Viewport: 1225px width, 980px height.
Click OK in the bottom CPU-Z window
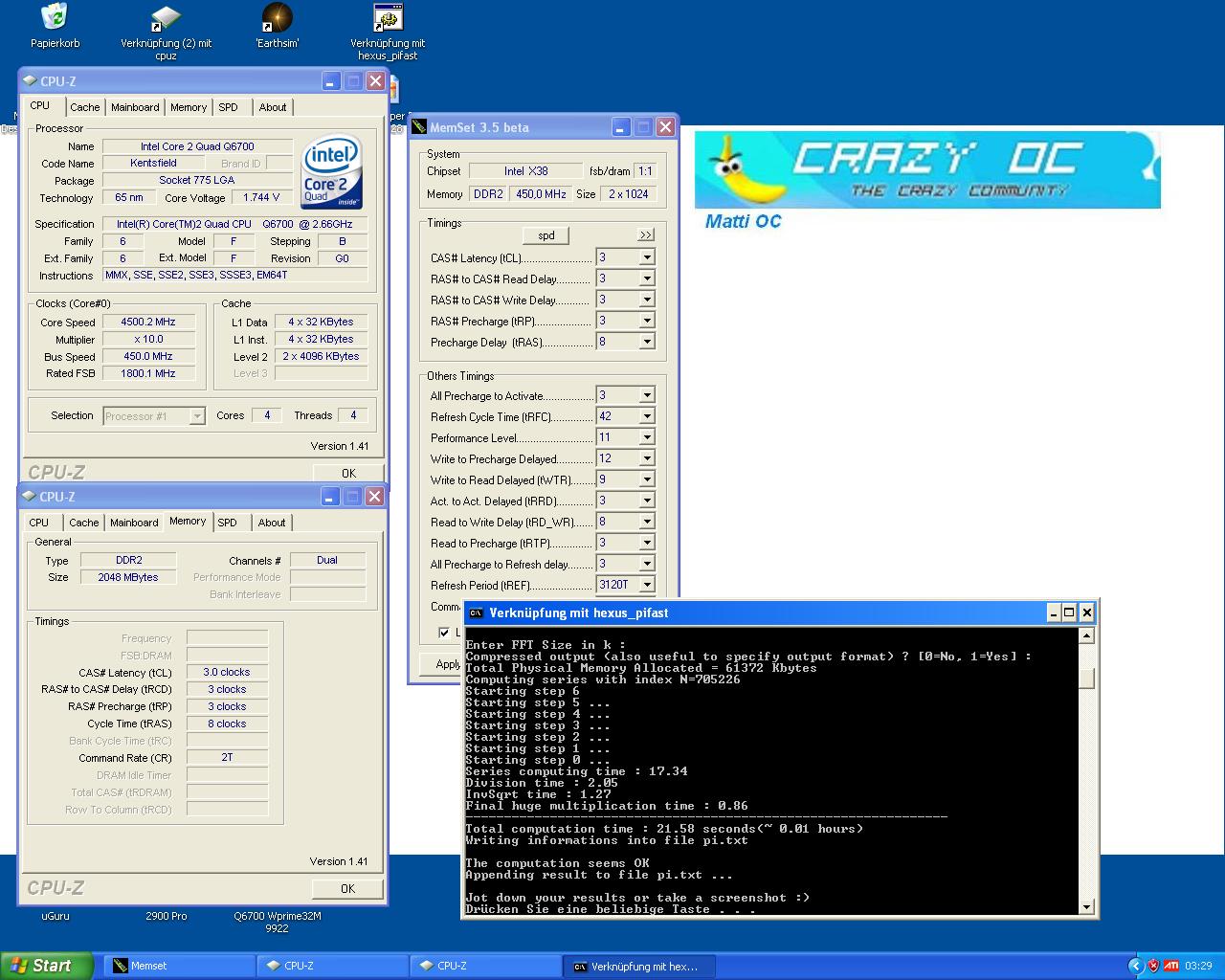coord(348,888)
